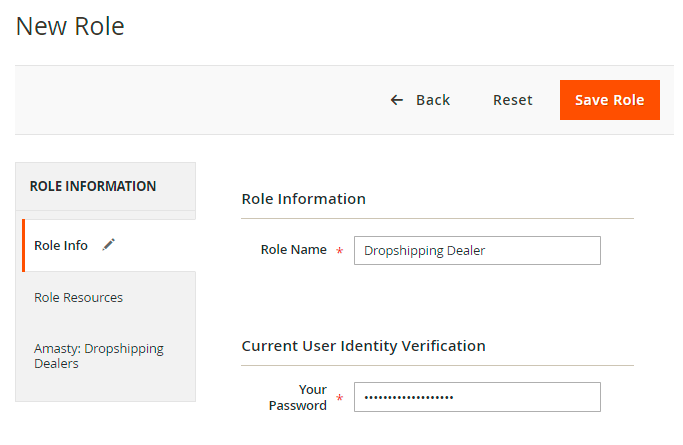Focus the Your Password field
Screen dimensions: 683x445
pos(477,397)
